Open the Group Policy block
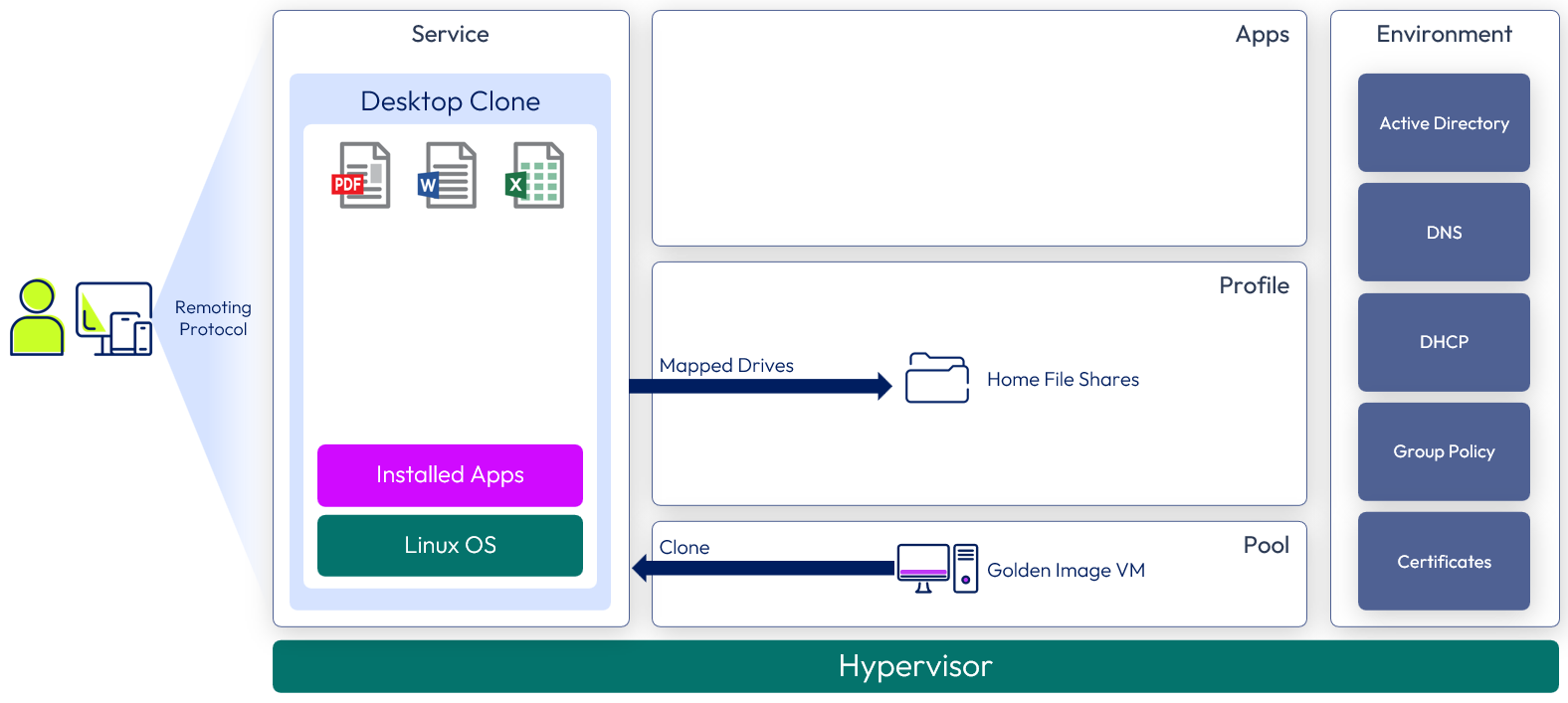Viewport: 1568px width, 703px height. (1443, 451)
